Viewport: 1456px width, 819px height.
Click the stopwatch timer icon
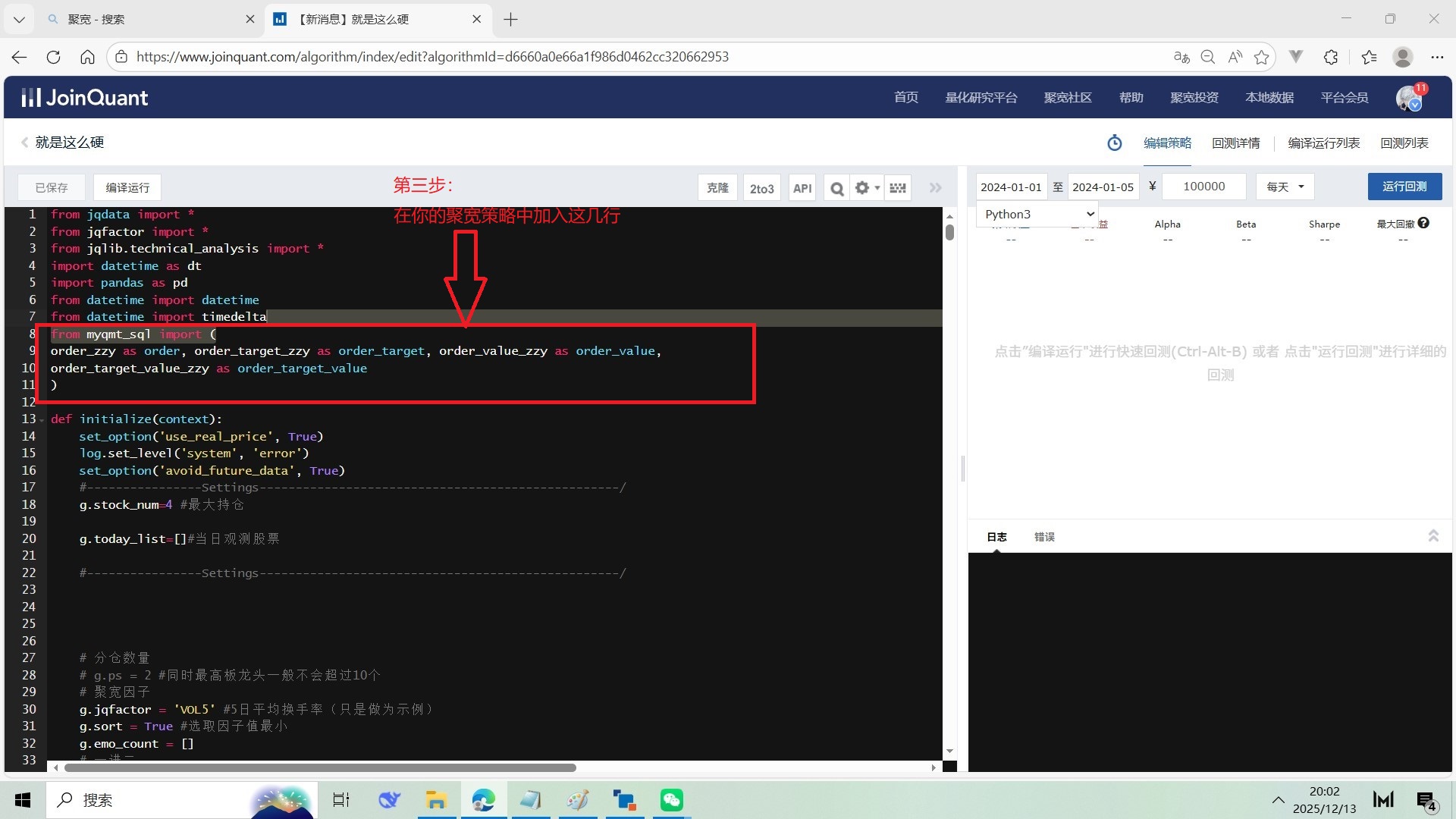pyautogui.click(x=1114, y=143)
